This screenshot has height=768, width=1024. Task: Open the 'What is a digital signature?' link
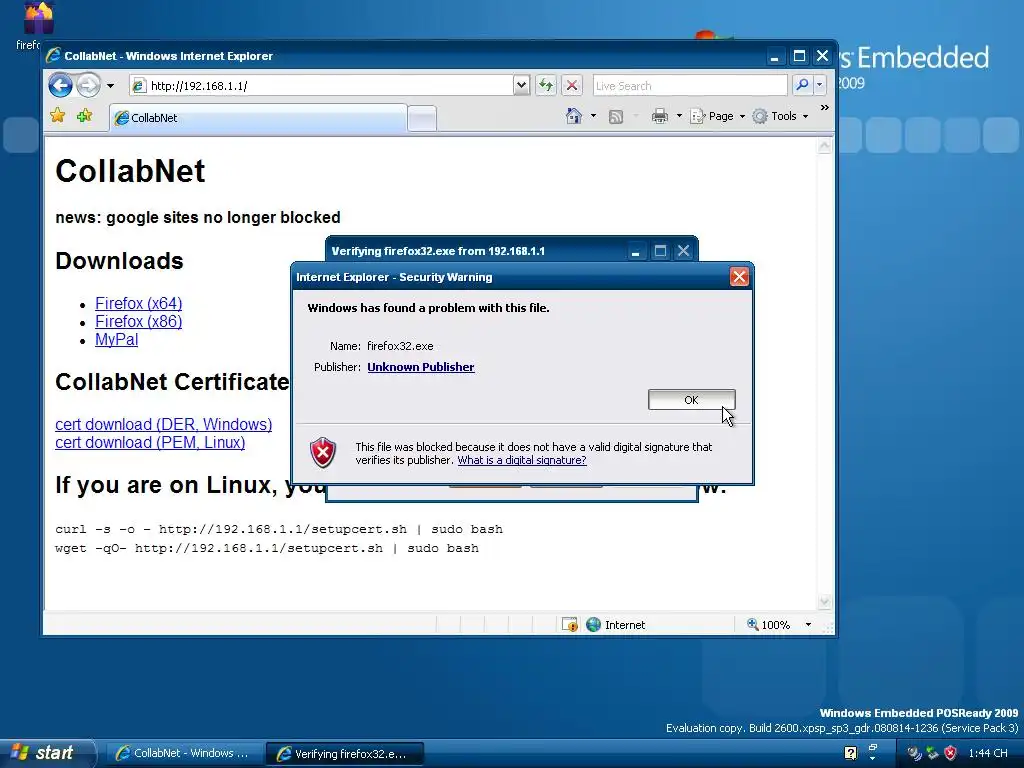(x=522, y=460)
